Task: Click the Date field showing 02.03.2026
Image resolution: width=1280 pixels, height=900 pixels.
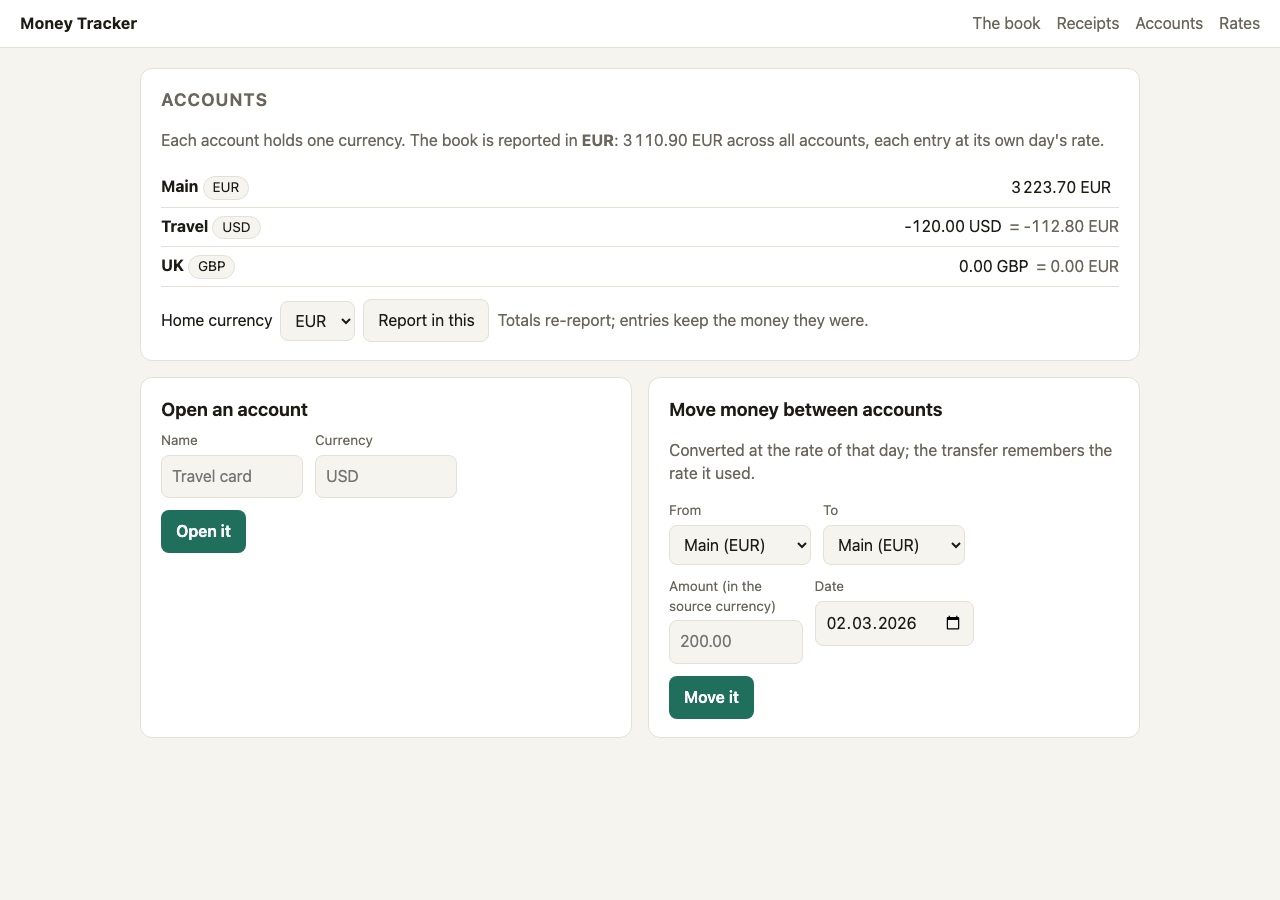Action: (894, 623)
